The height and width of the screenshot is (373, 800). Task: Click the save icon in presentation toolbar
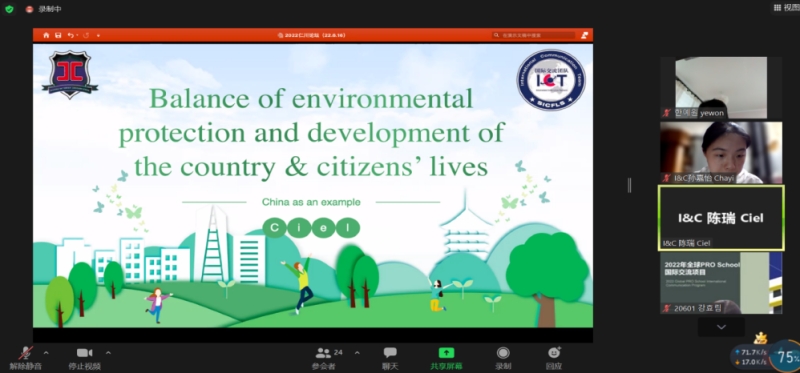click(x=58, y=35)
